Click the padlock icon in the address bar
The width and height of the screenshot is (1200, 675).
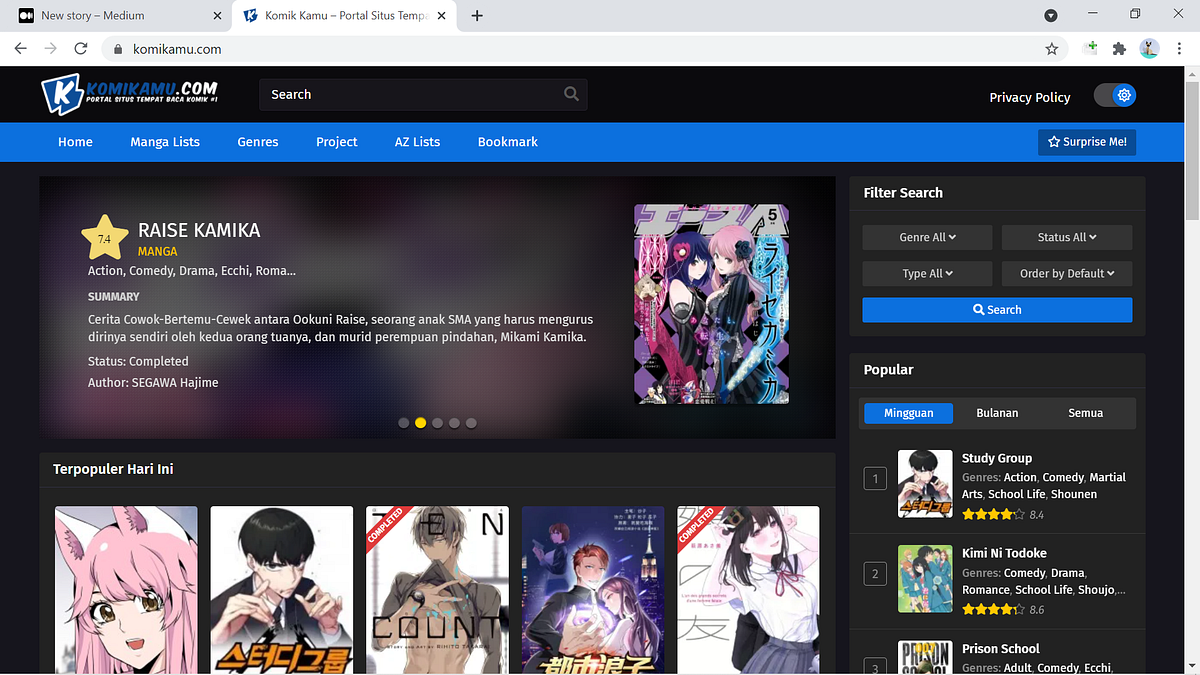(117, 48)
